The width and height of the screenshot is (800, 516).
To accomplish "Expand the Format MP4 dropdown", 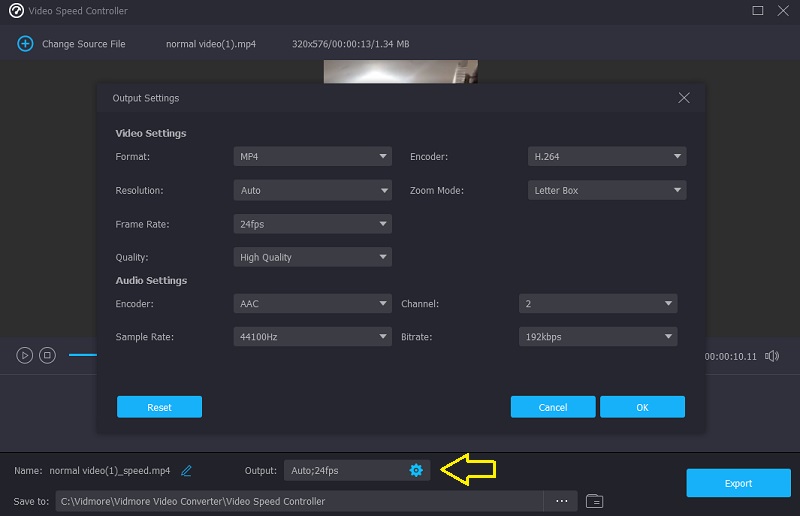I will tap(312, 157).
